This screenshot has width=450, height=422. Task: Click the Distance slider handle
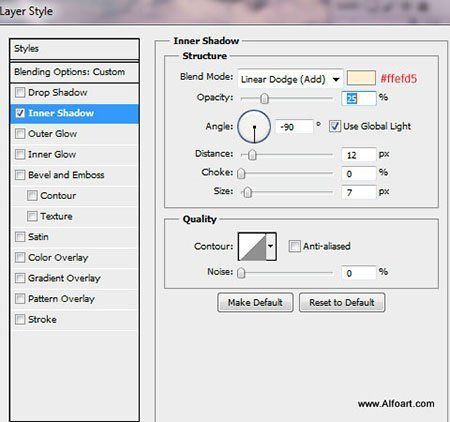pyautogui.click(x=252, y=155)
